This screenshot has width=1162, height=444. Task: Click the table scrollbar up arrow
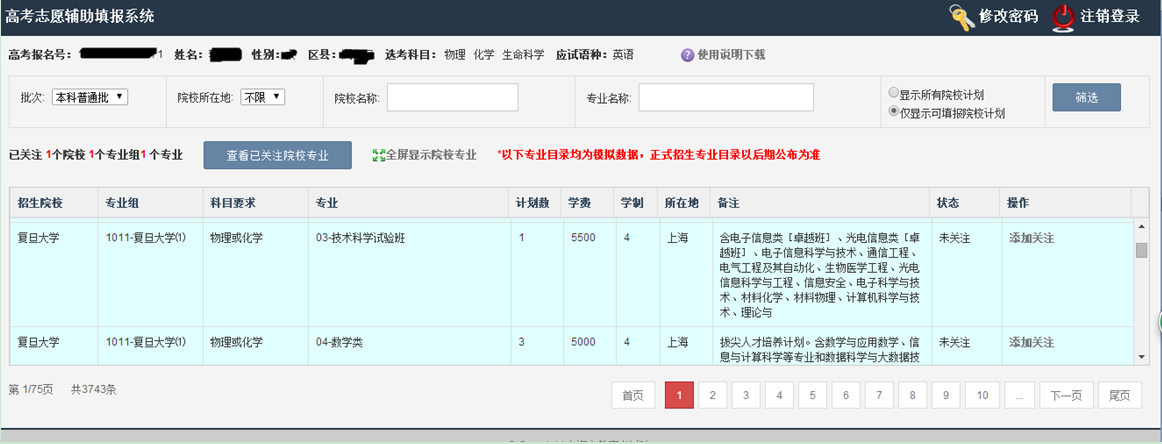coord(1141,227)
